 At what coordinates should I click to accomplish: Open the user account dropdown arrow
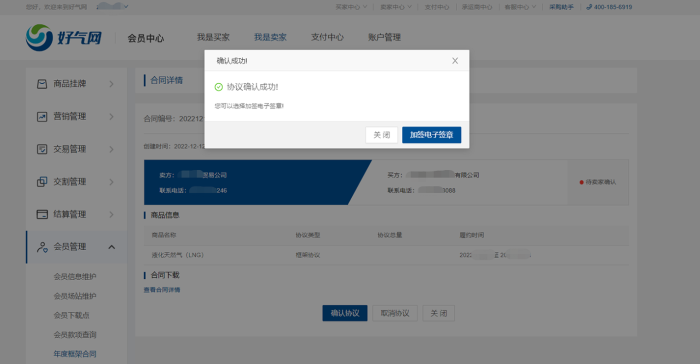tap(126, 7)
